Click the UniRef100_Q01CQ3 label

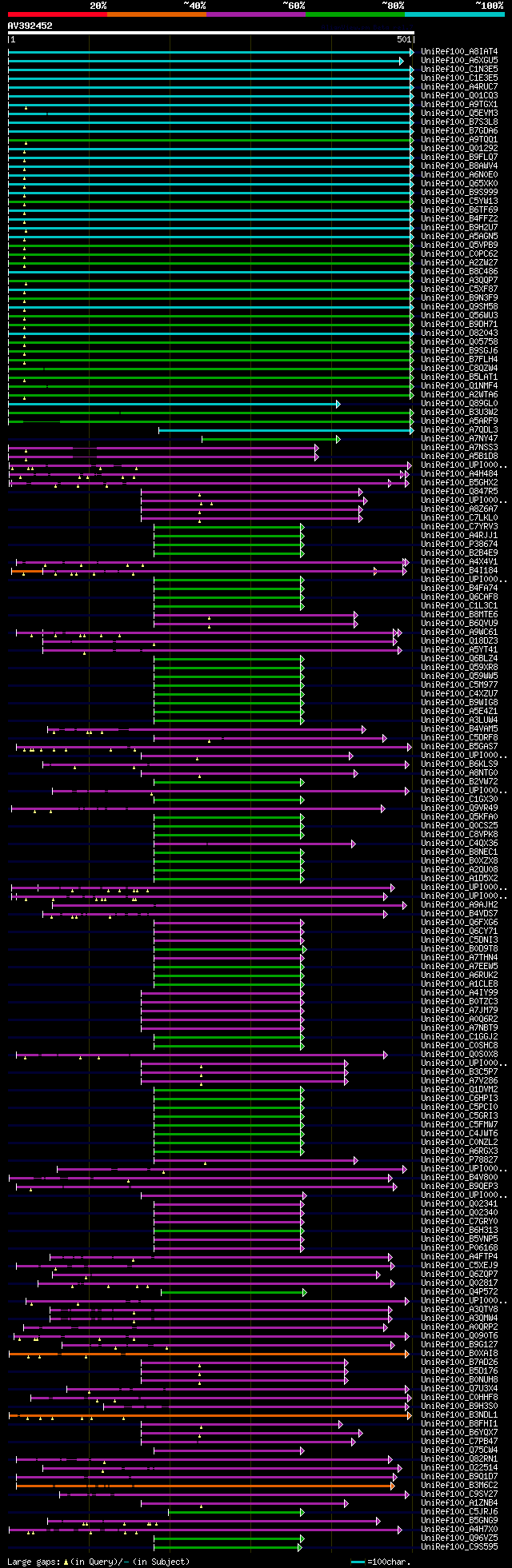pos(459,96)
